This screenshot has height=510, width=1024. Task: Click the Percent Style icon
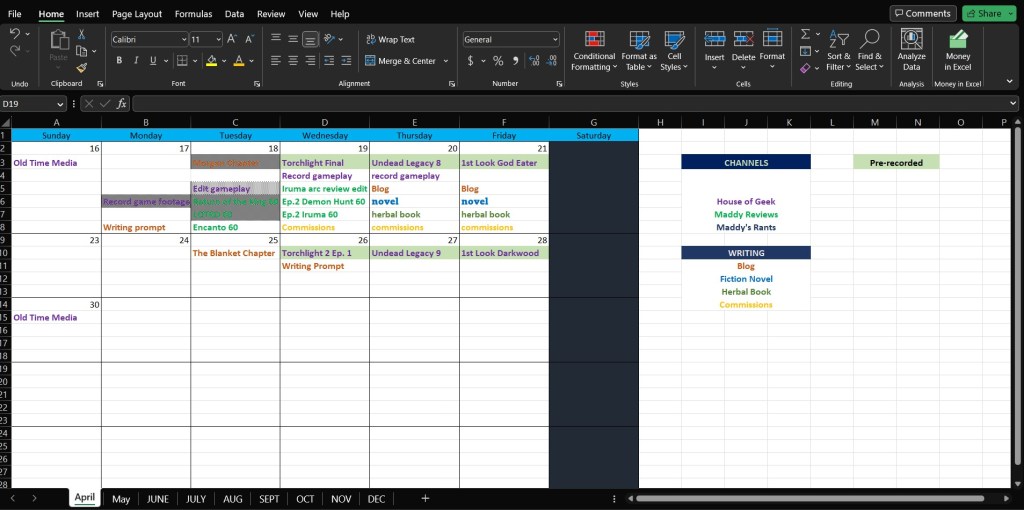coord(498,61)
